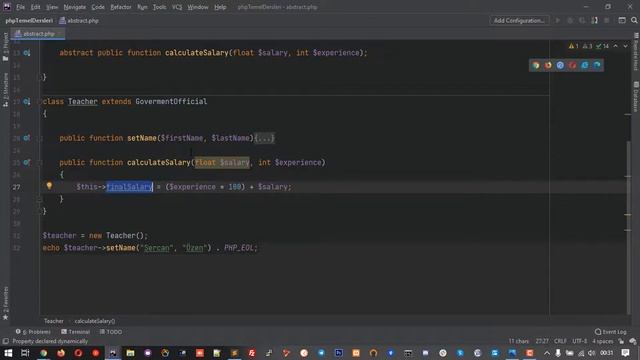Image resolution: width=640 pixels, height=360 pixels.
Task: Open the Navigate menu
Action: 75,7
